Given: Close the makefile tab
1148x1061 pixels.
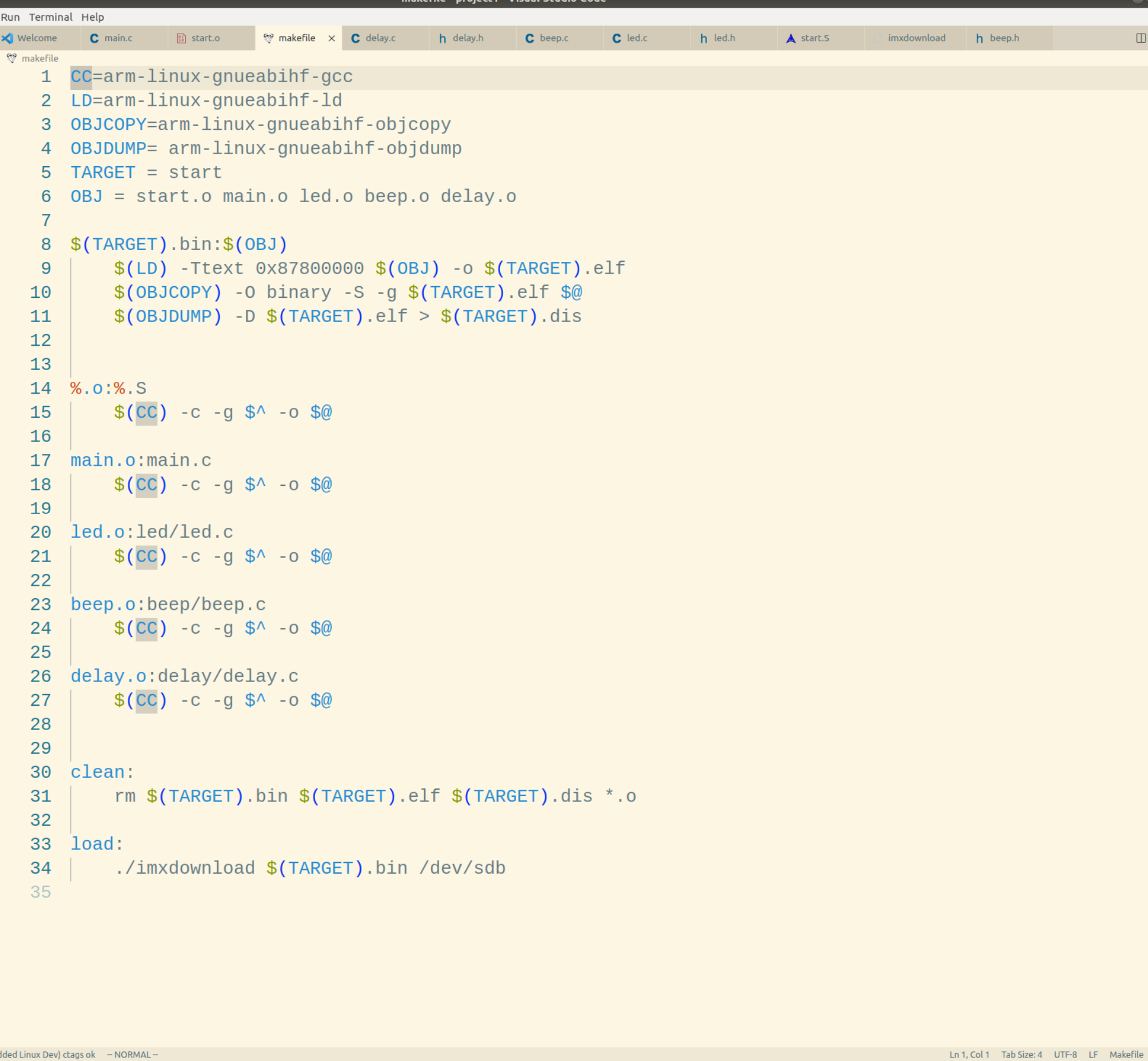Looking at the screenshot, I should (332, 38).
